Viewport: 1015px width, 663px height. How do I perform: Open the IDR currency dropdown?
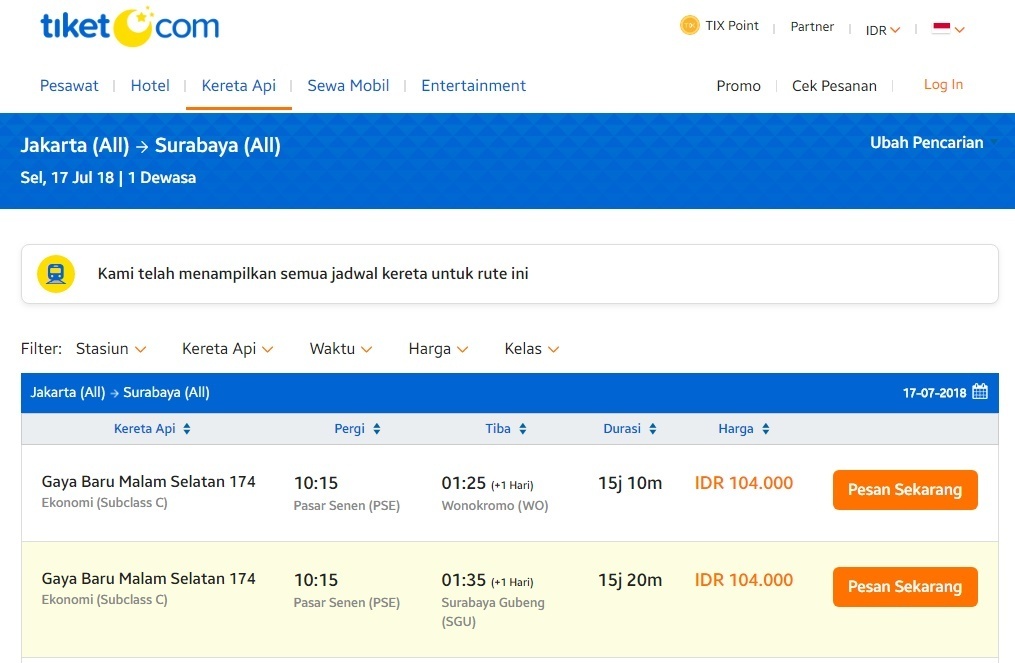click(x=882, y=30)
